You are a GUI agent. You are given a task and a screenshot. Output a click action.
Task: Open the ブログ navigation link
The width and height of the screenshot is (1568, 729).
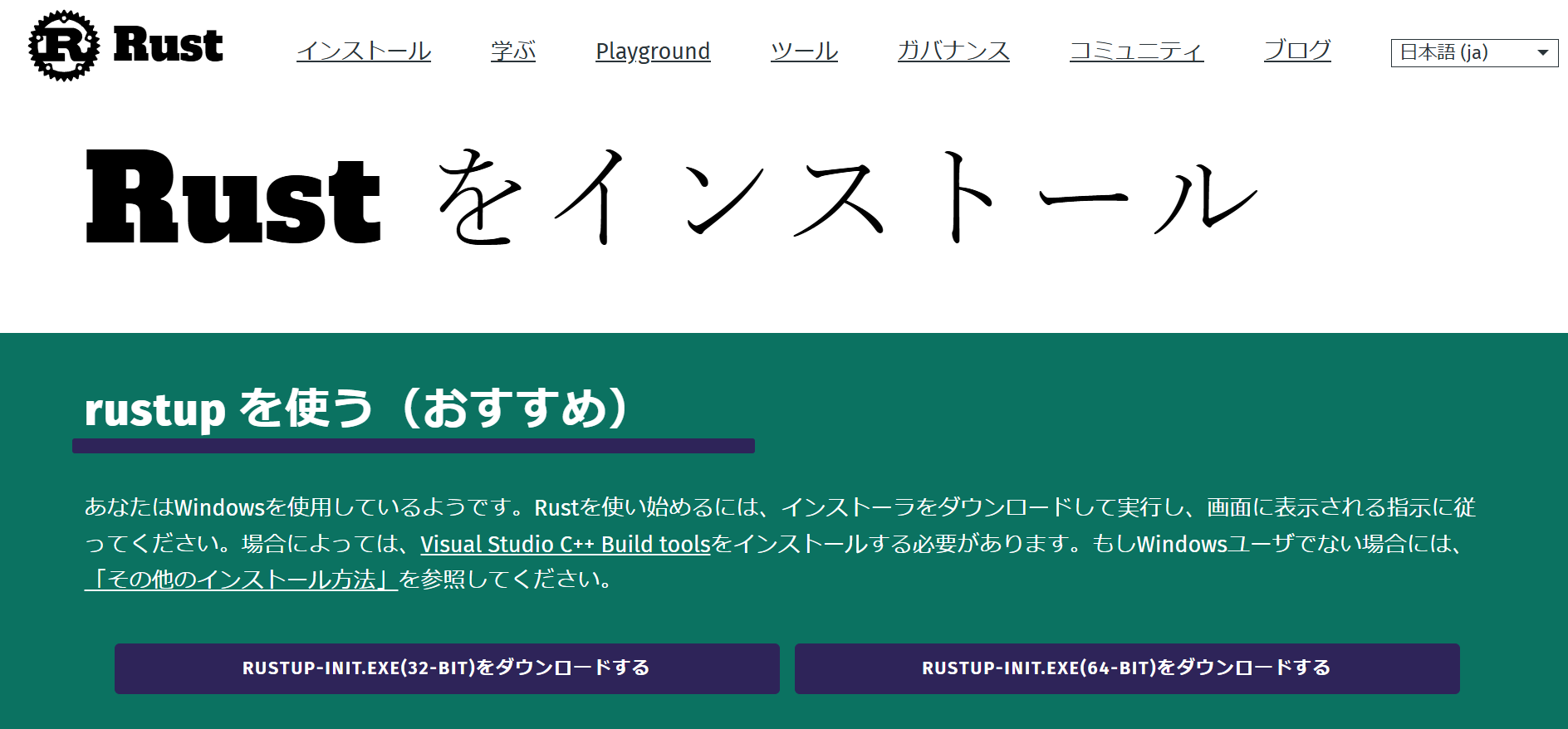tap(1297, 51)
